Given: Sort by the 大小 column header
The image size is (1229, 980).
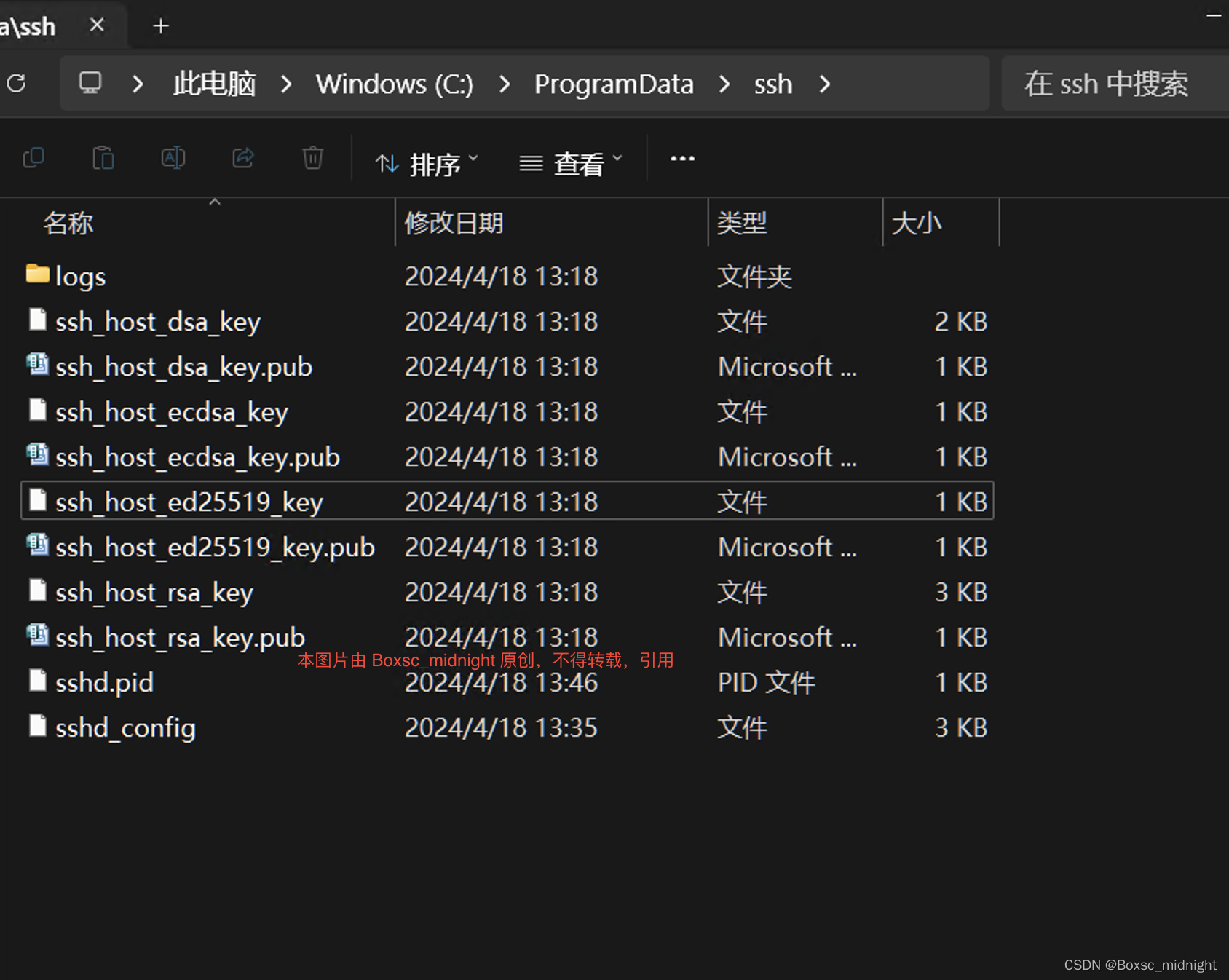Looking at the screenshot, I should click(917, 223).
